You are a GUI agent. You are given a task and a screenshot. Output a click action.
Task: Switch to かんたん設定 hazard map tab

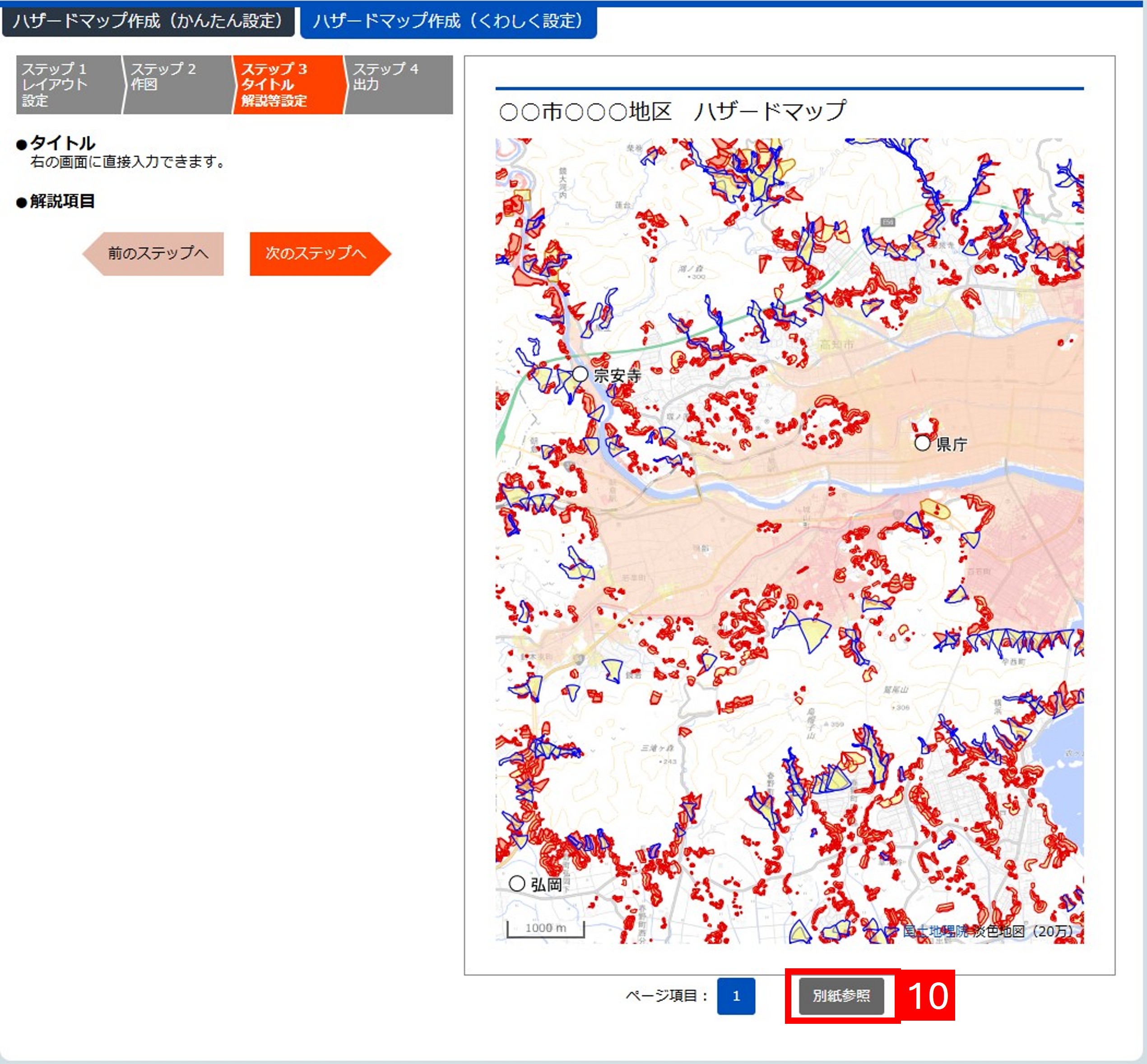pos(148,21)
